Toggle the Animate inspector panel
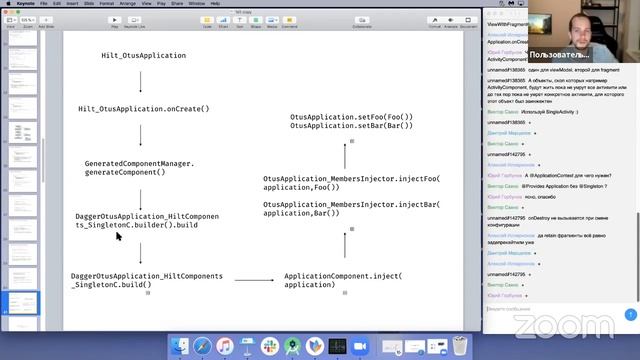 click(x=451, y=20)
